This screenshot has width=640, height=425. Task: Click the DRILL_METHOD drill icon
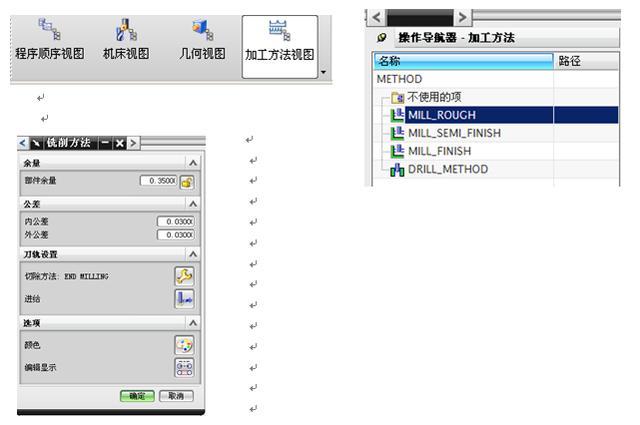click(x=397, y=169)
